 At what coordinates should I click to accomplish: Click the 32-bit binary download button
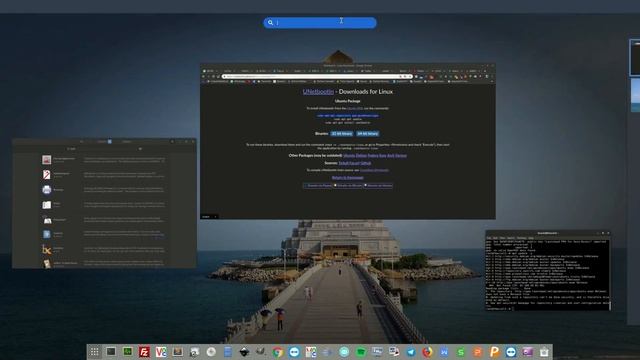pos(342,133)
